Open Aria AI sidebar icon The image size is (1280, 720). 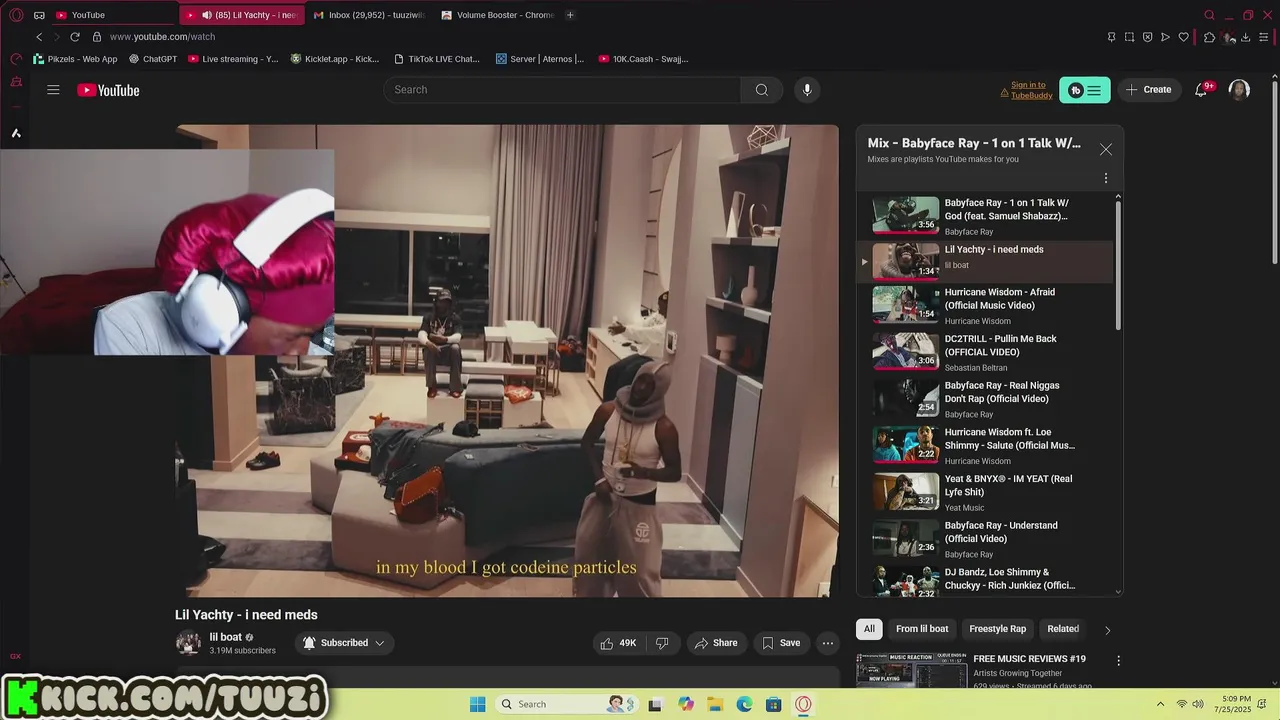click(16, 133)
